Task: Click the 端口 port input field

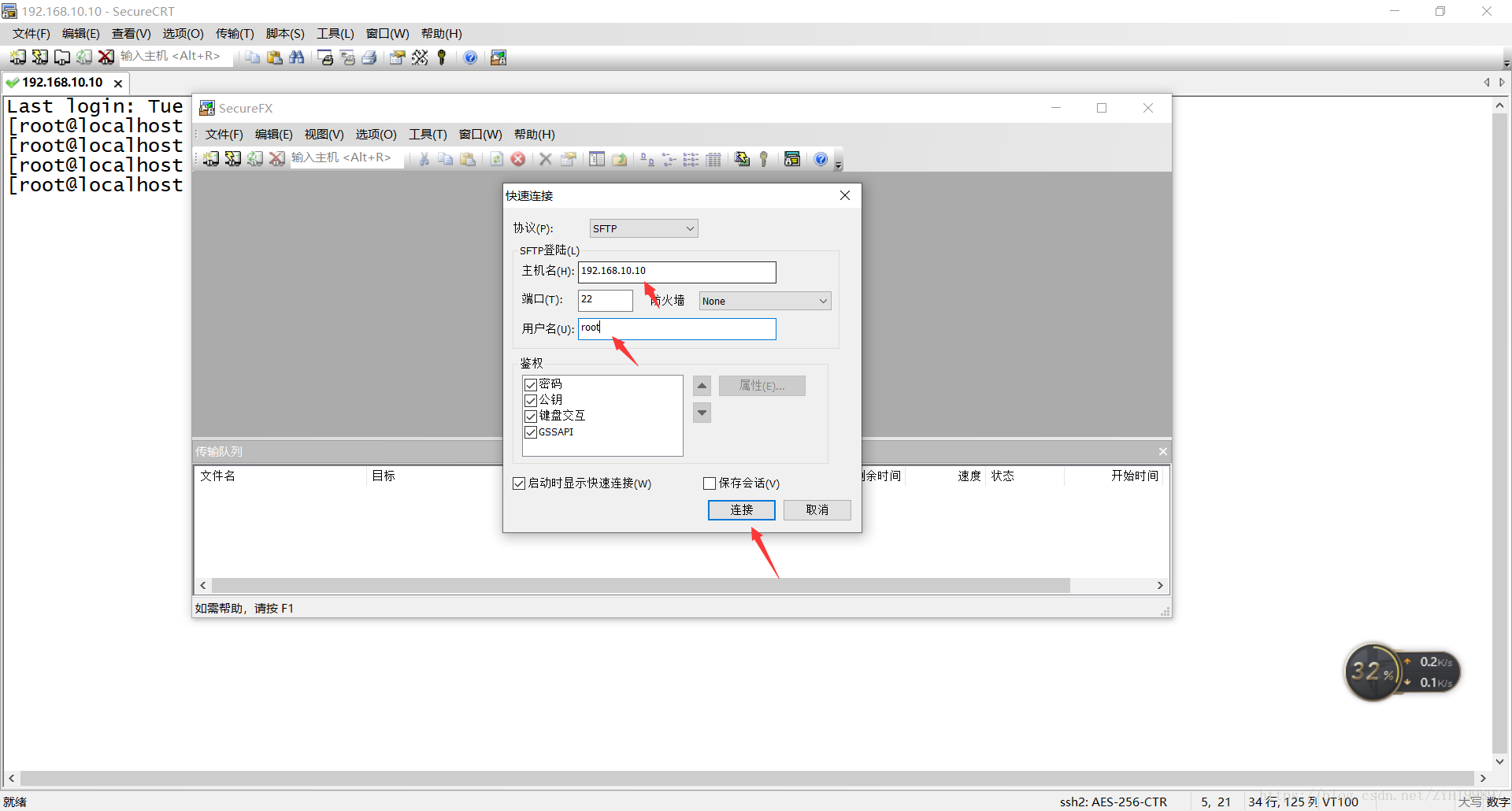Action: pyautogui.click(x=606, y=300)
